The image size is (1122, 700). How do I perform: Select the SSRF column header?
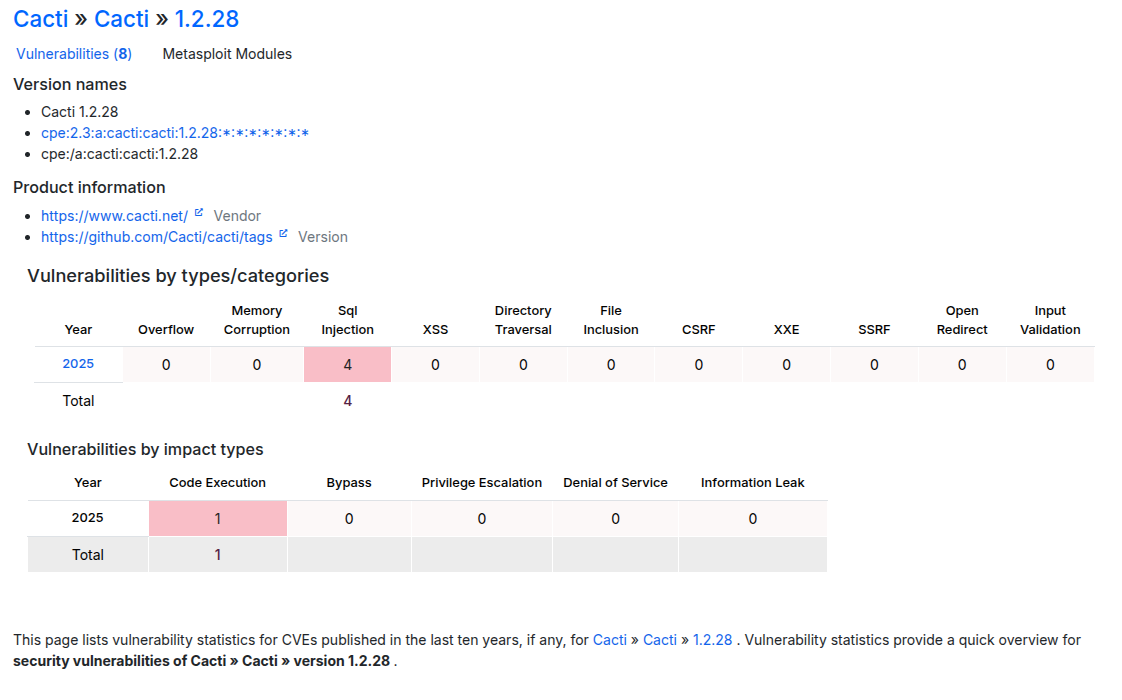coord(874,329)
